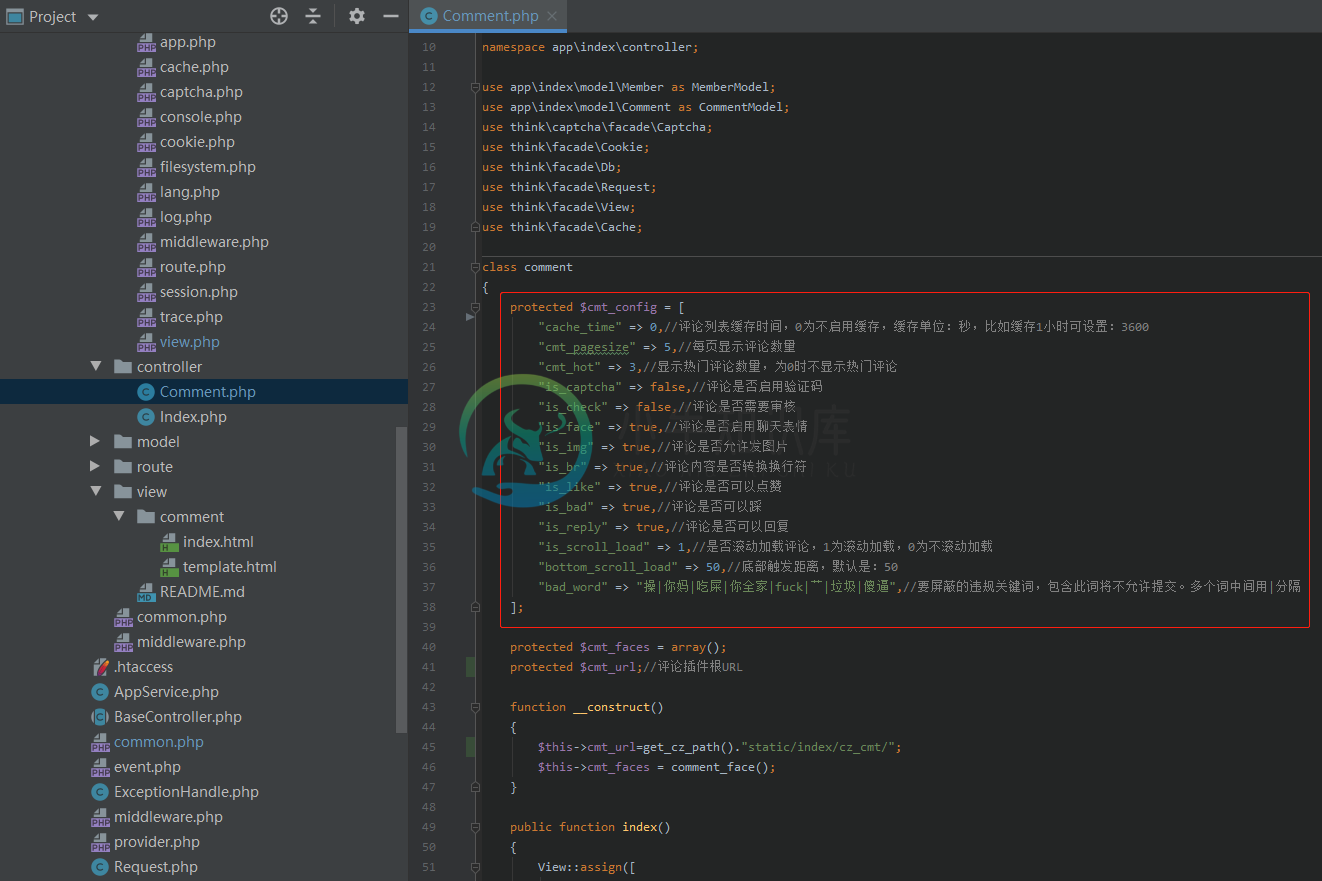
Task: Fold the use-imports block at line 12
Action: 474,87
